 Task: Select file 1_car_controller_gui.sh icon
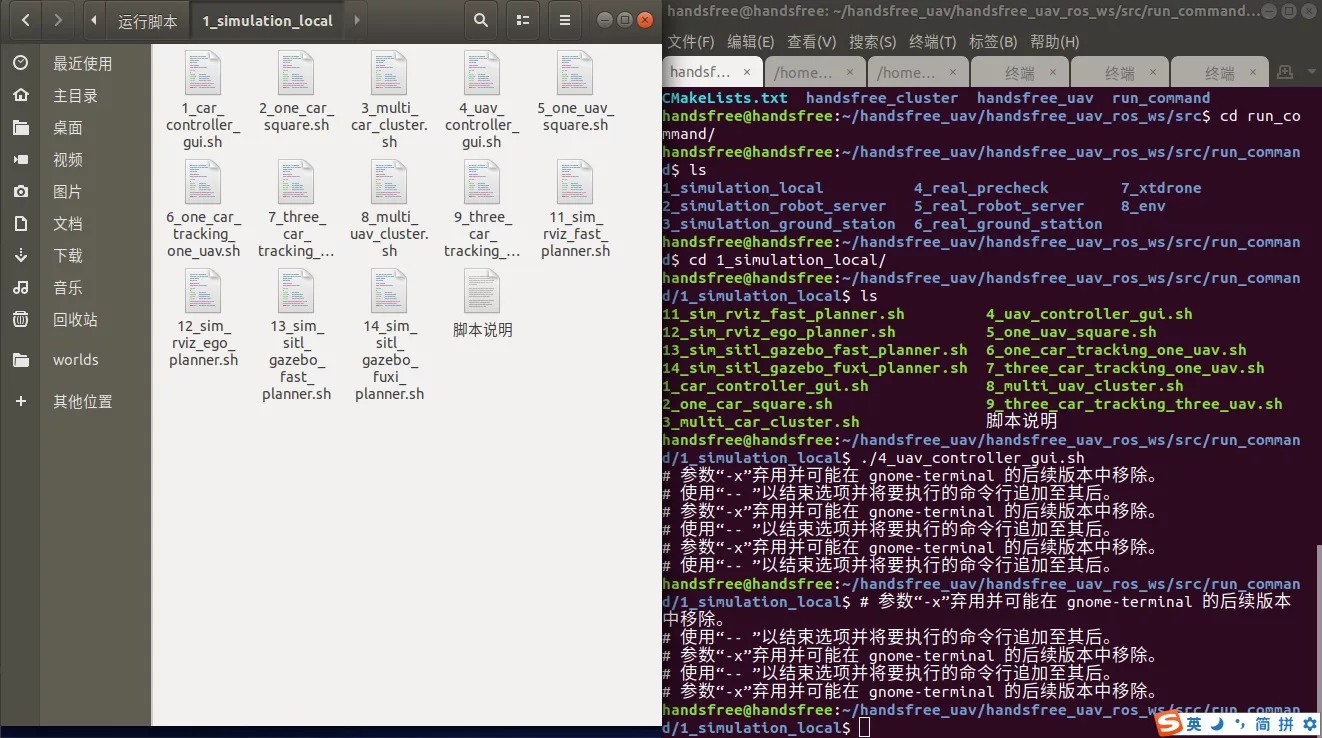click(x=203, y=73)
